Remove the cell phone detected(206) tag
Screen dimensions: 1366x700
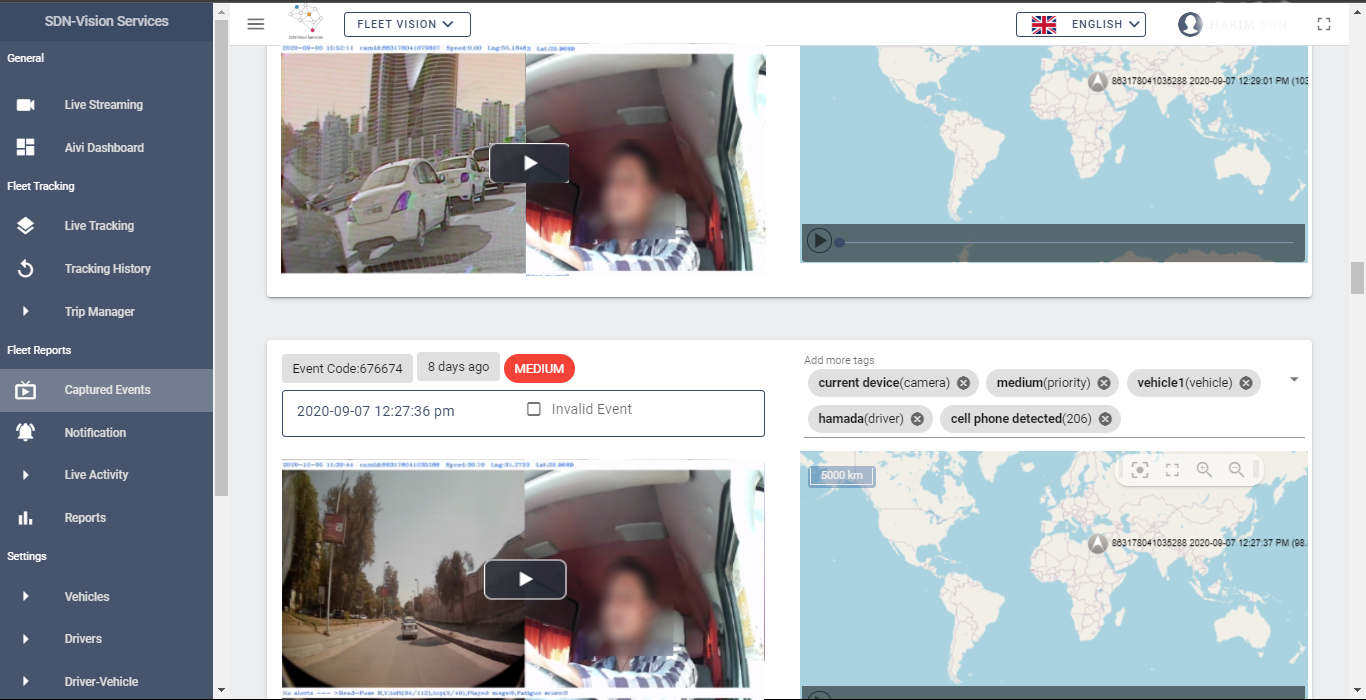[x=1105, y=419]
